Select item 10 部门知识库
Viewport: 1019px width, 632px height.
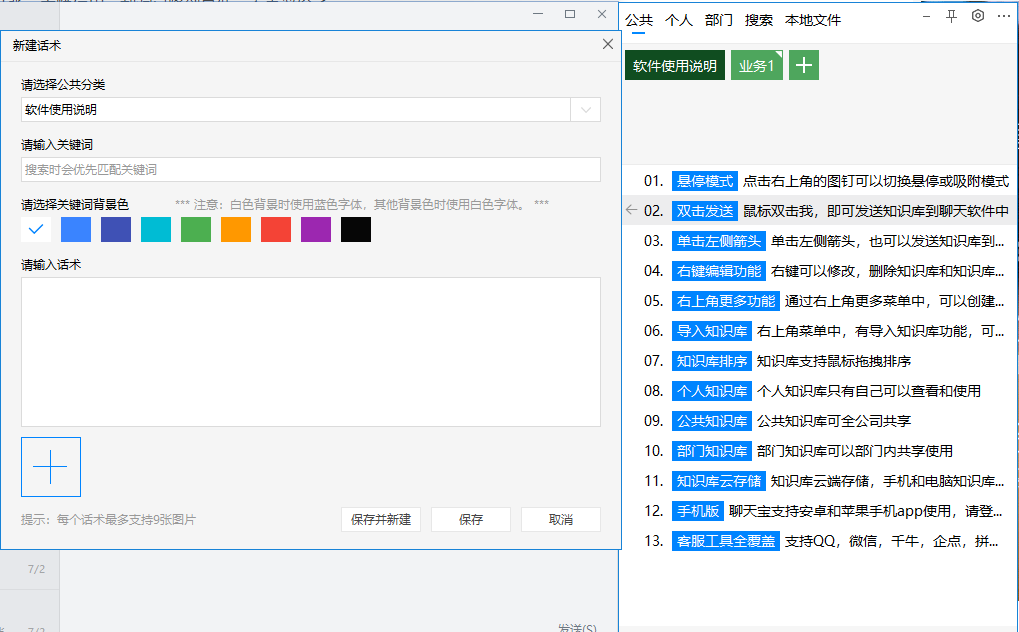pyautogui.click(x=819, y=451)
